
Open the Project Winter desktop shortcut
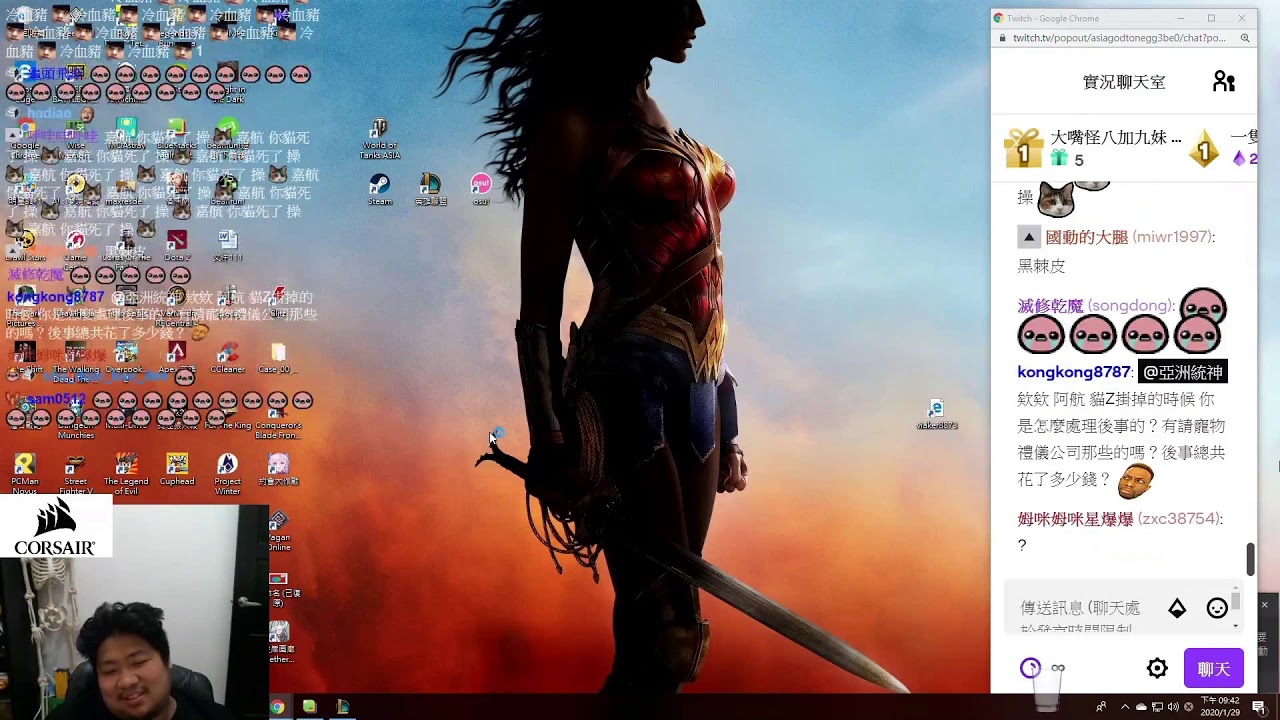click(228, 474)
